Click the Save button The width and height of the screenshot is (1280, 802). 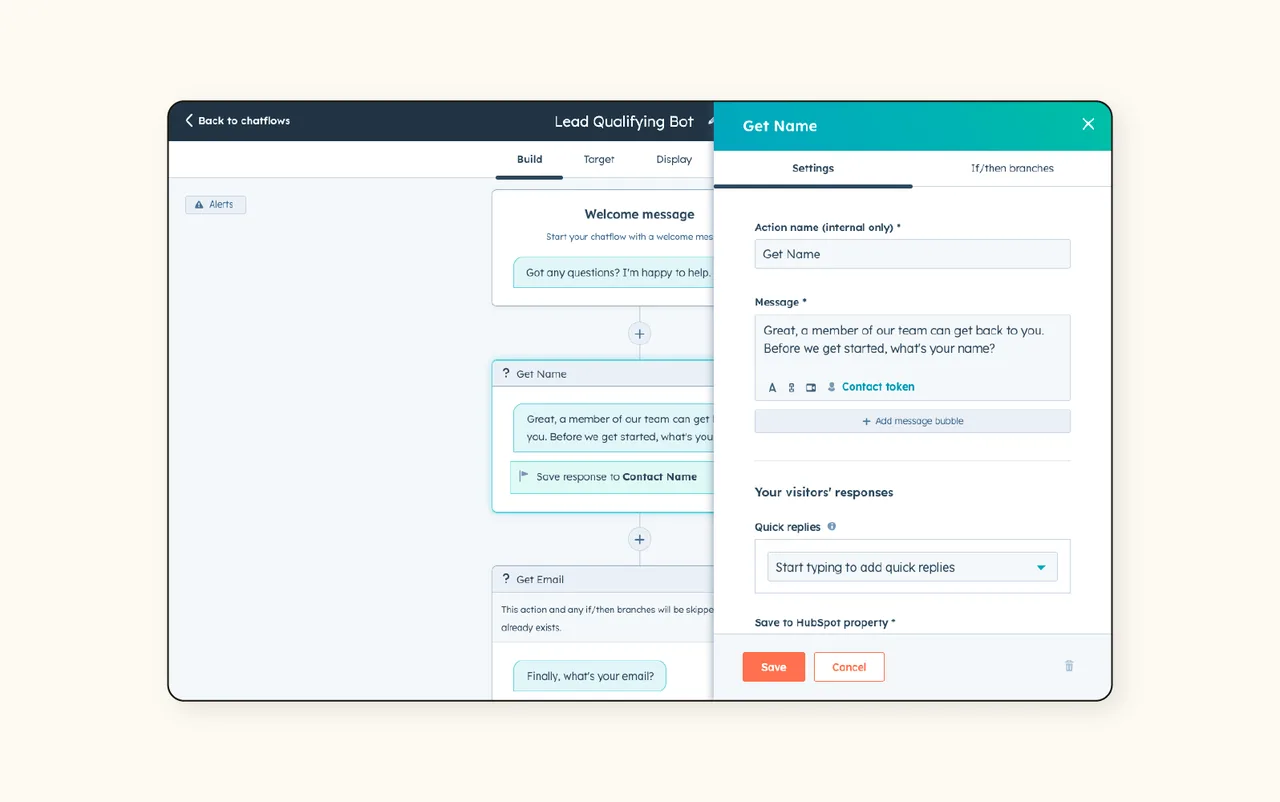774,667
